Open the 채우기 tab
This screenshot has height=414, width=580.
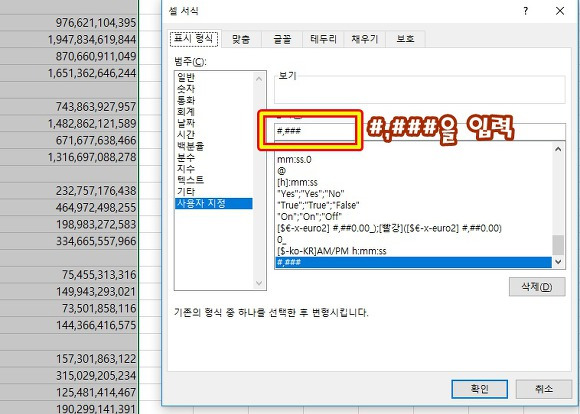[365, 39]
